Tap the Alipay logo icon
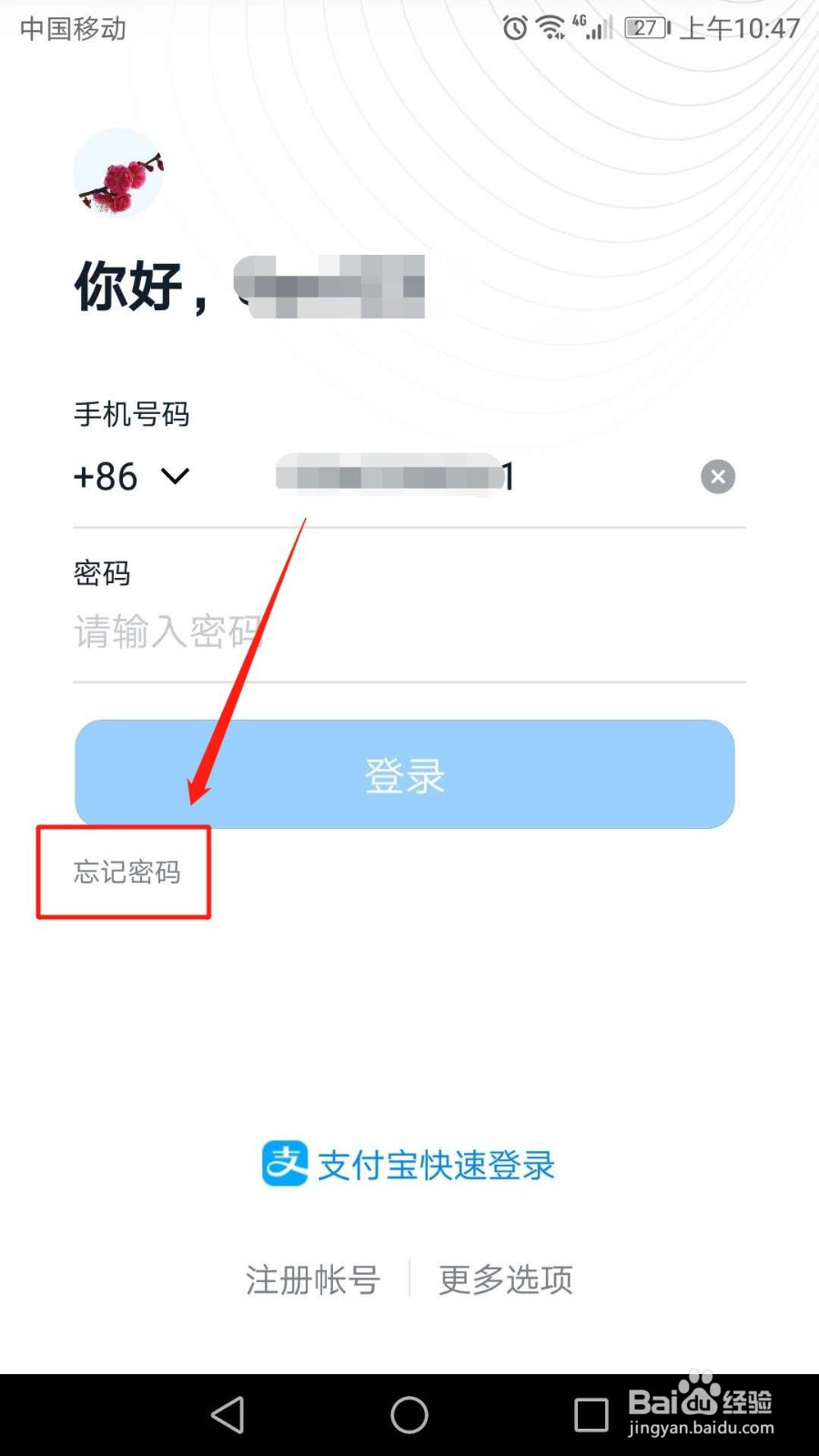Screen dimensions: 819x1456 [x=285, y=1163]
